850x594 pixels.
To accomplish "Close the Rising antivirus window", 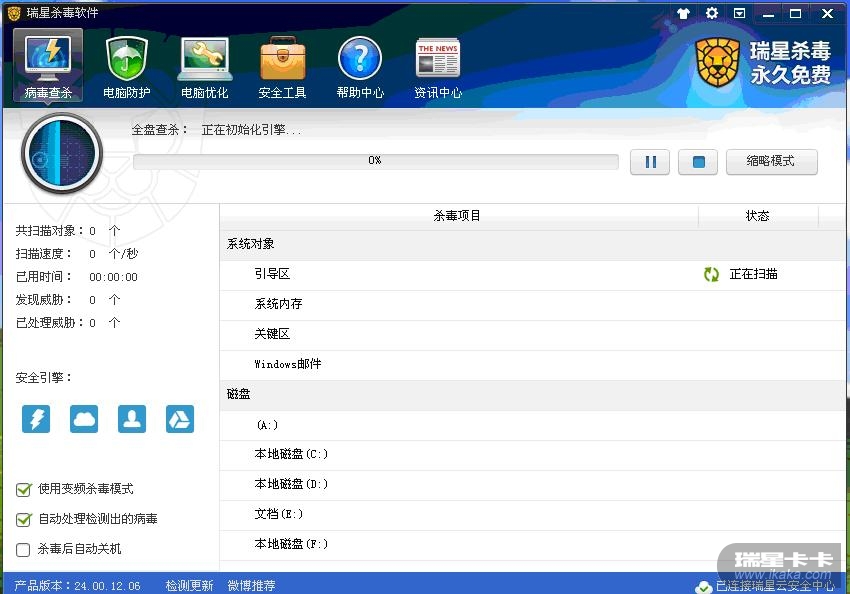I will coord(827,14).
